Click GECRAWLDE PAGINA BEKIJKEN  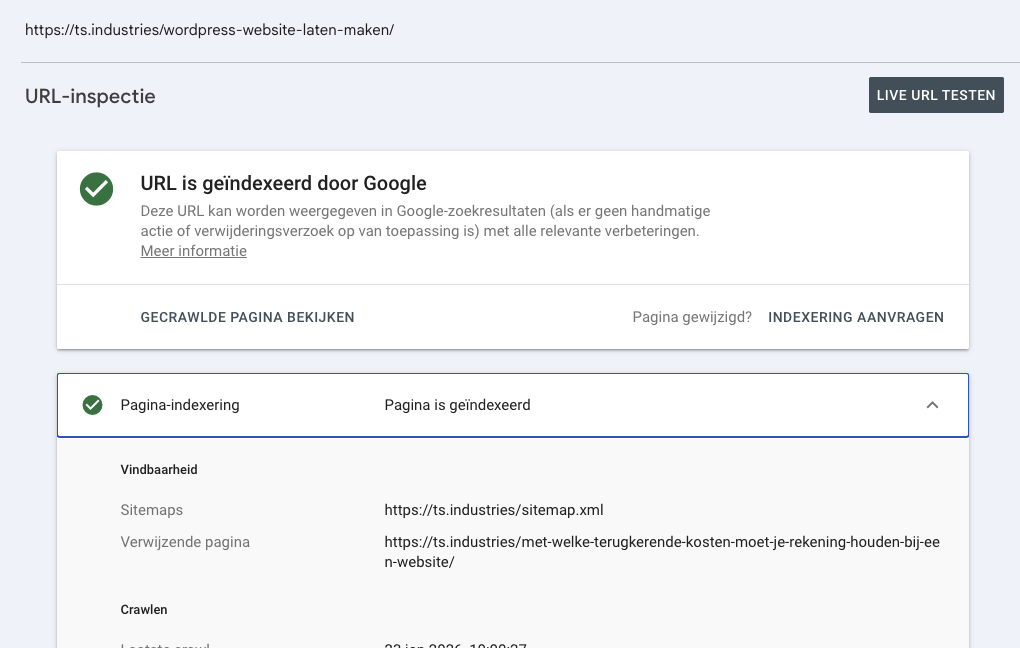point(246,317)
